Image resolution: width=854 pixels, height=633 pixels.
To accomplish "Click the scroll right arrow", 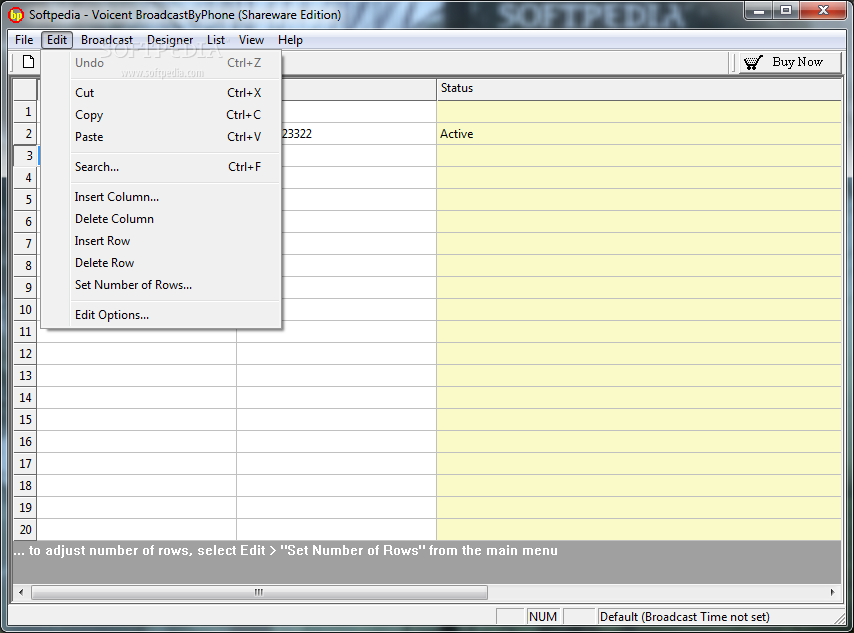I will [832, 592].
